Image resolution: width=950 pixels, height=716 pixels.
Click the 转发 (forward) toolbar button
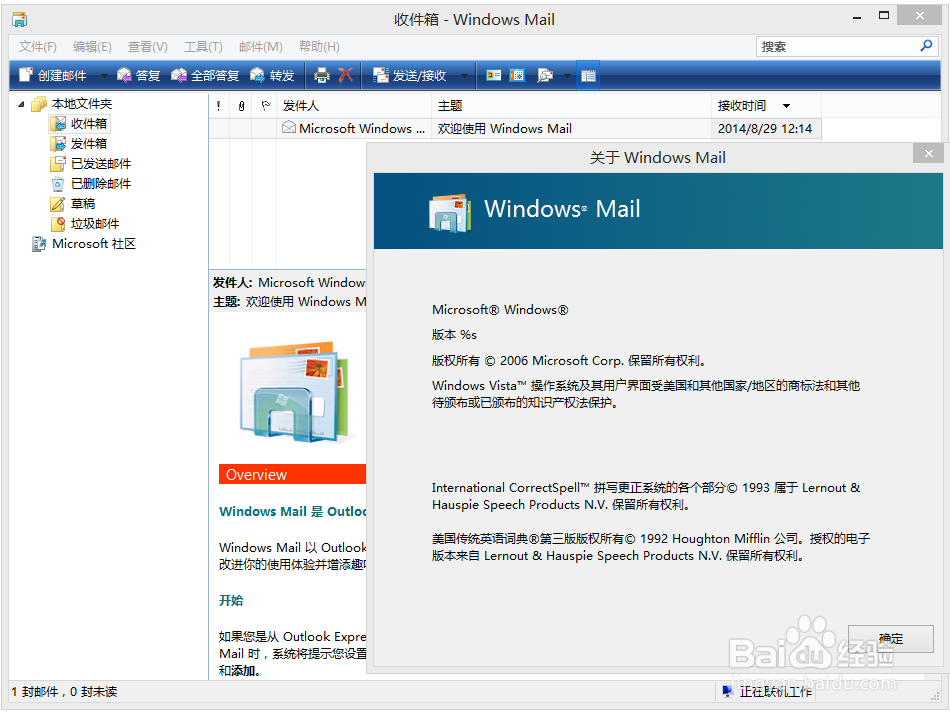click(272, 75)
